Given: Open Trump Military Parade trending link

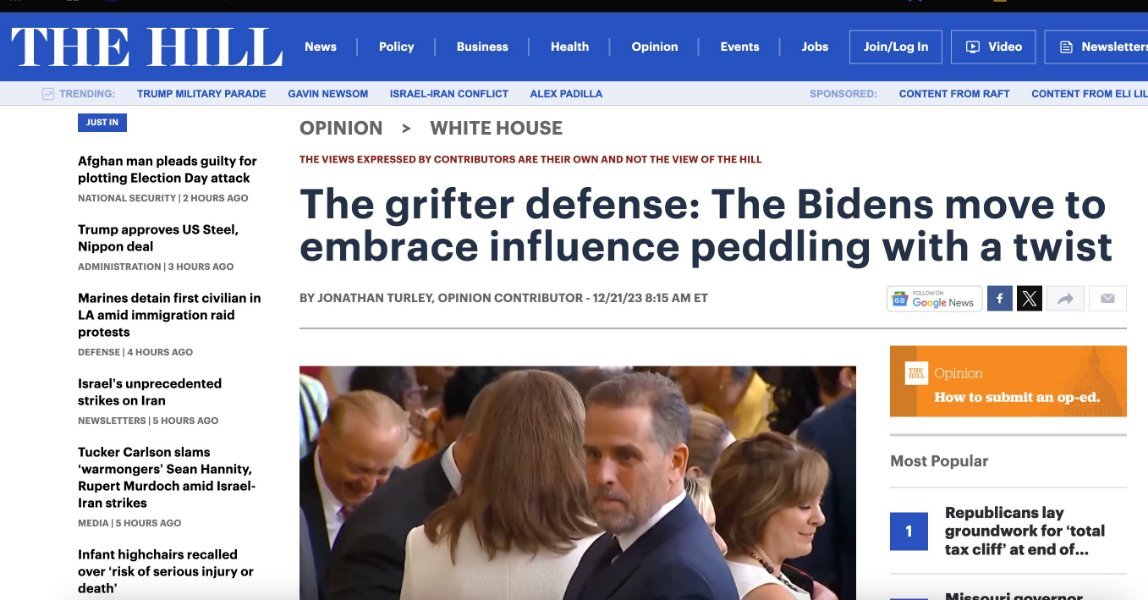Looking at the screenshot, I should point(201,94).
